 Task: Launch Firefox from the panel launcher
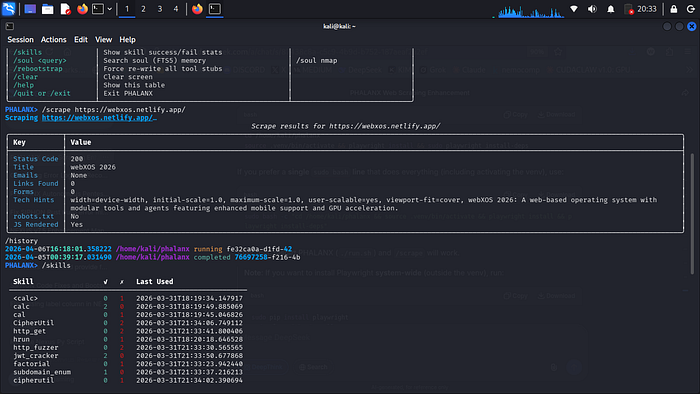[x=82, y=9]
